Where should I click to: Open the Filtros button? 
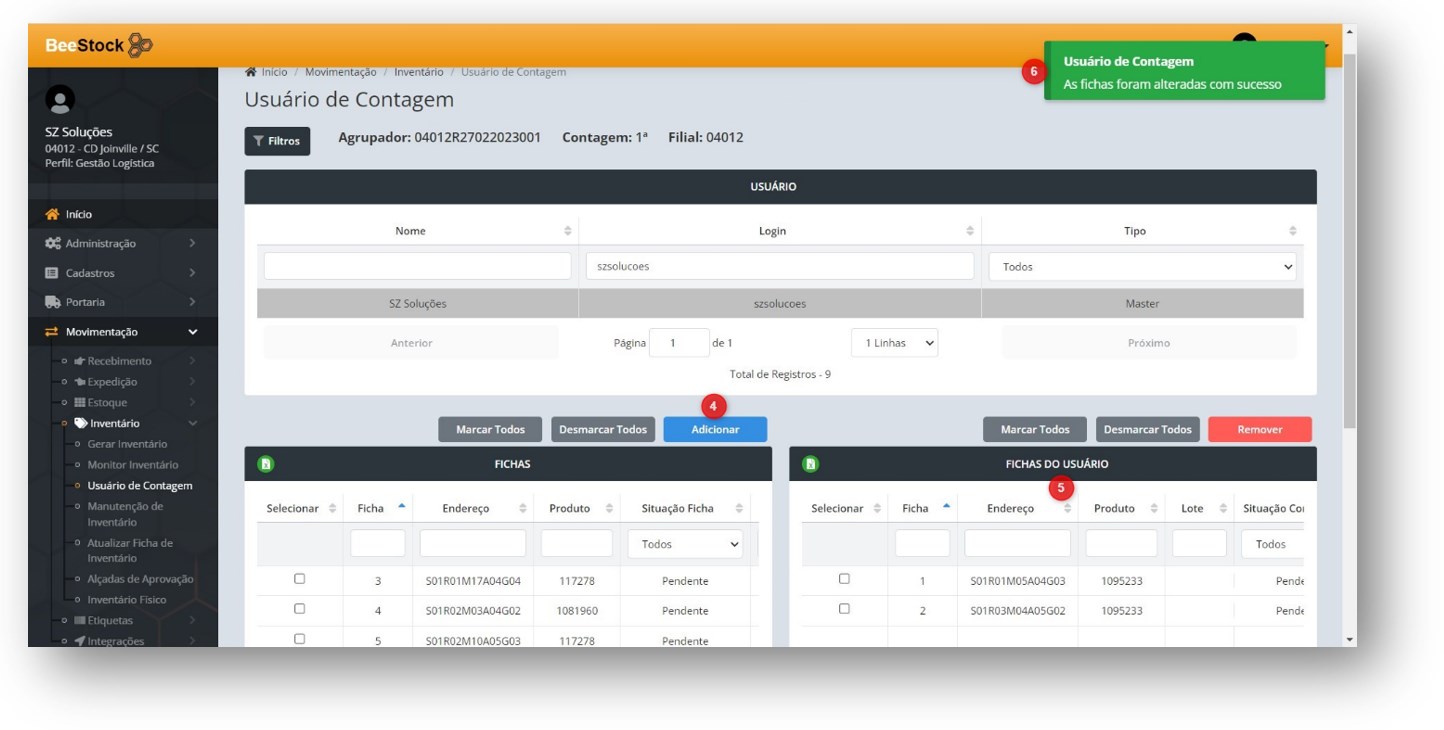click(277, 141)
